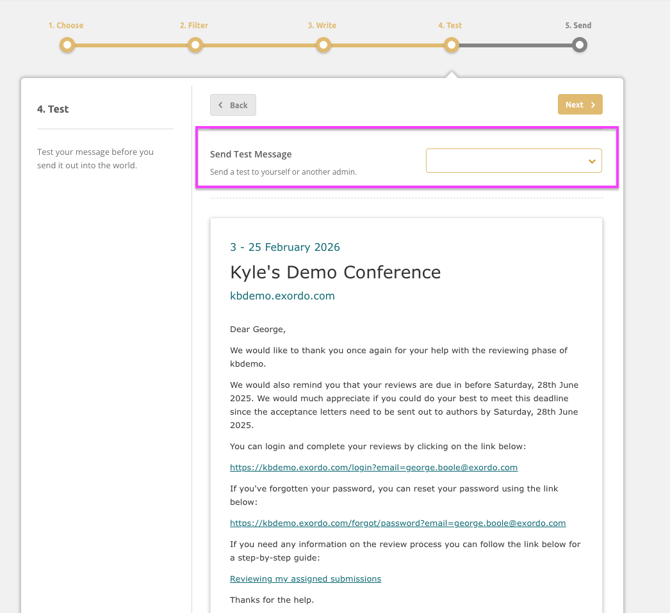Viewport: 670px width, 613px height.
Task: Click the left chevron in Back button
Action: pyautogui.click(x=221, y=105)
